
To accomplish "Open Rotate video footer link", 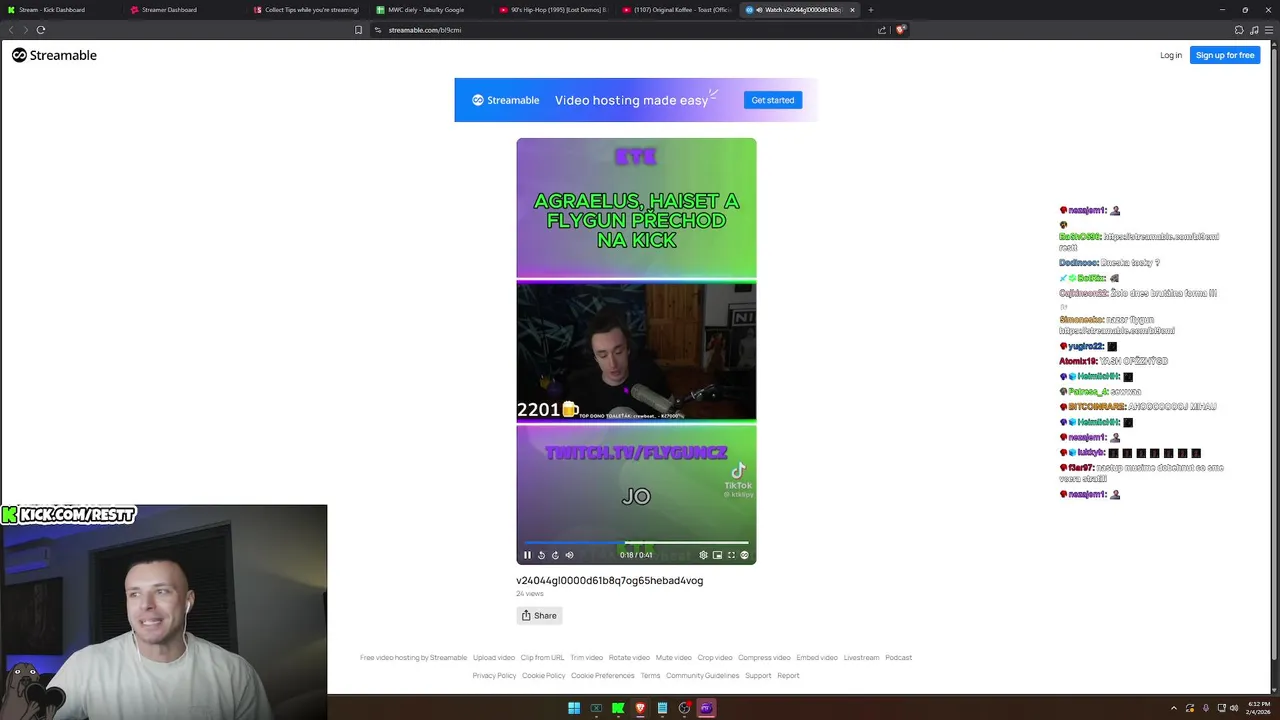I will (629, 658).
